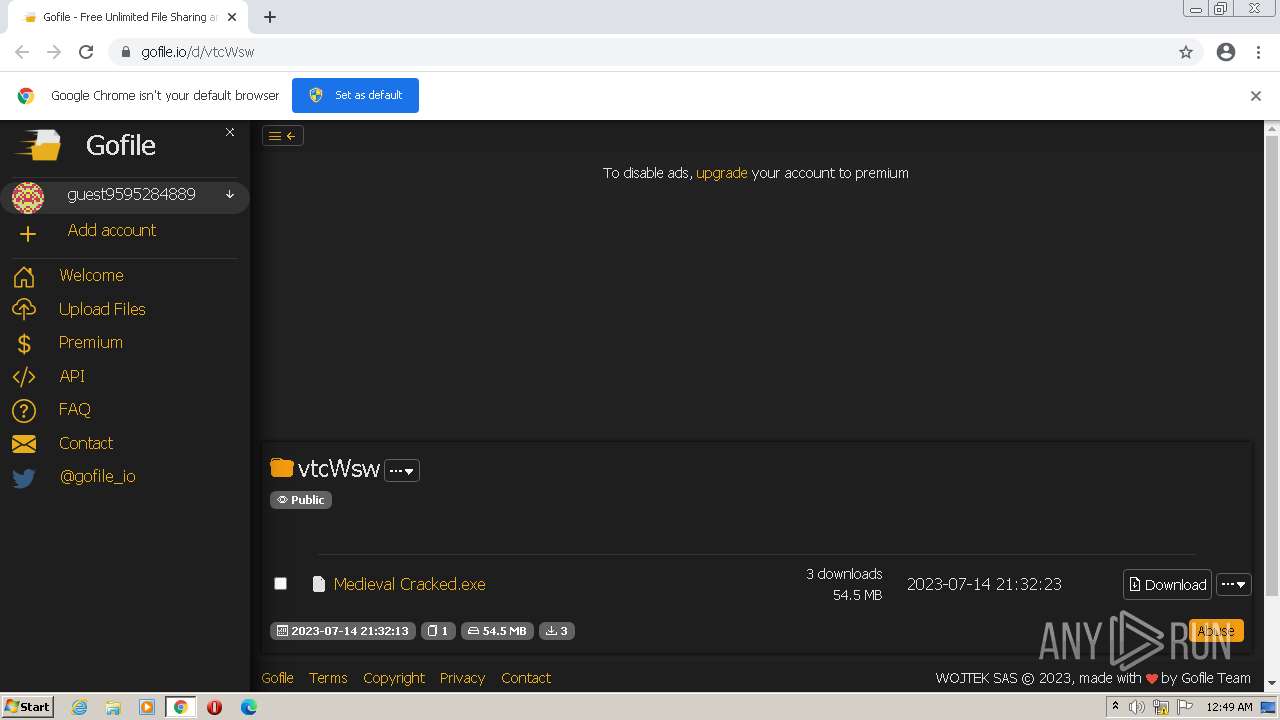The width and height of the screenshot is (1280, 720).
Task: Click the upgrade link
Action: pos(722,173)
